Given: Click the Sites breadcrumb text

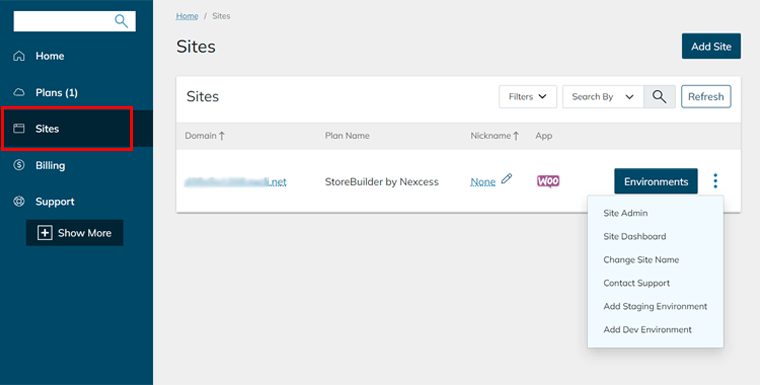Looking at the screenshot, I should (221, 16).
